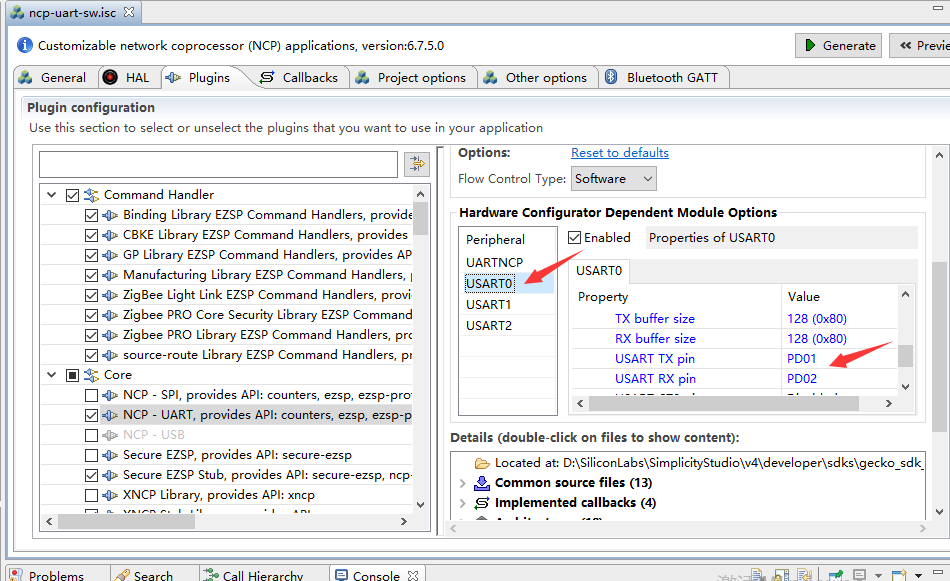Click the info icon beside the version description

click(x=23, y=43)
